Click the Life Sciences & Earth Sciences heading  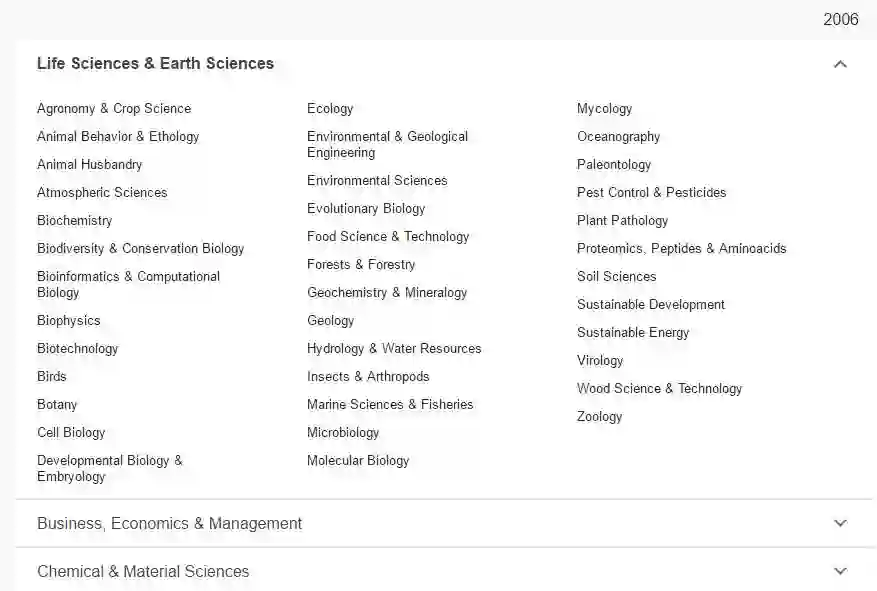point(155,64)
